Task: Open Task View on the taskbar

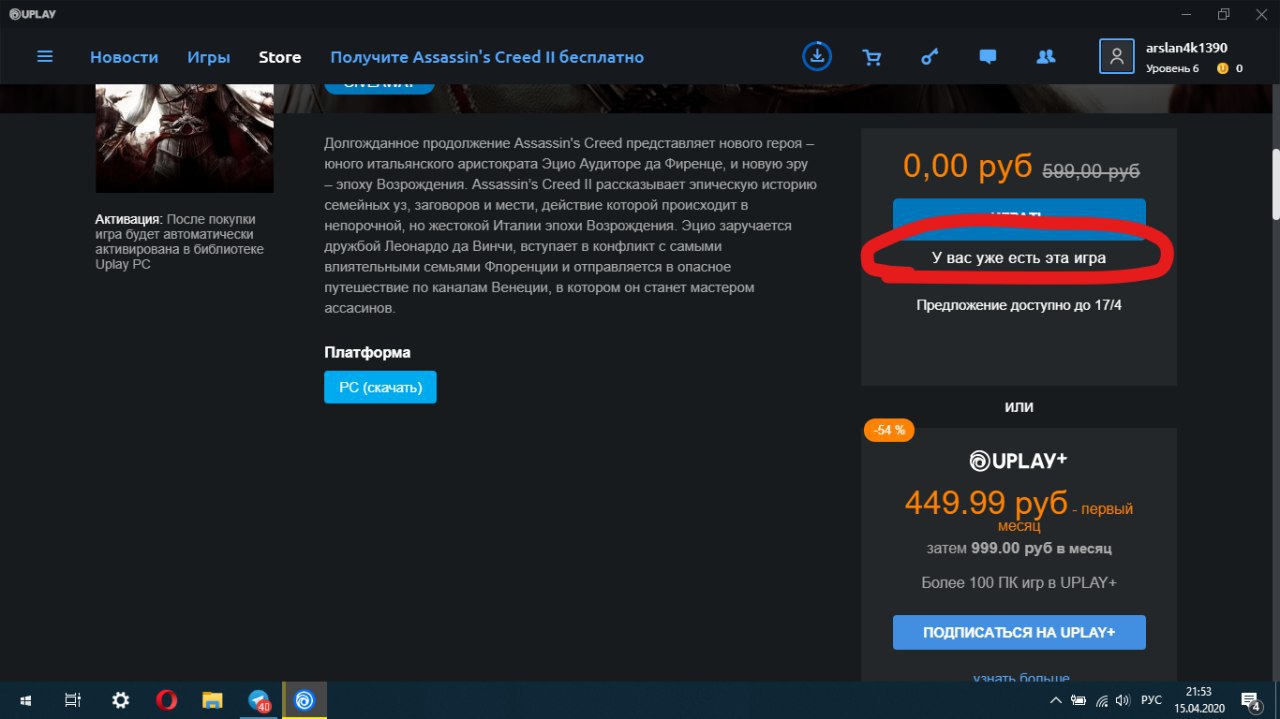Action: coord(72,701)
